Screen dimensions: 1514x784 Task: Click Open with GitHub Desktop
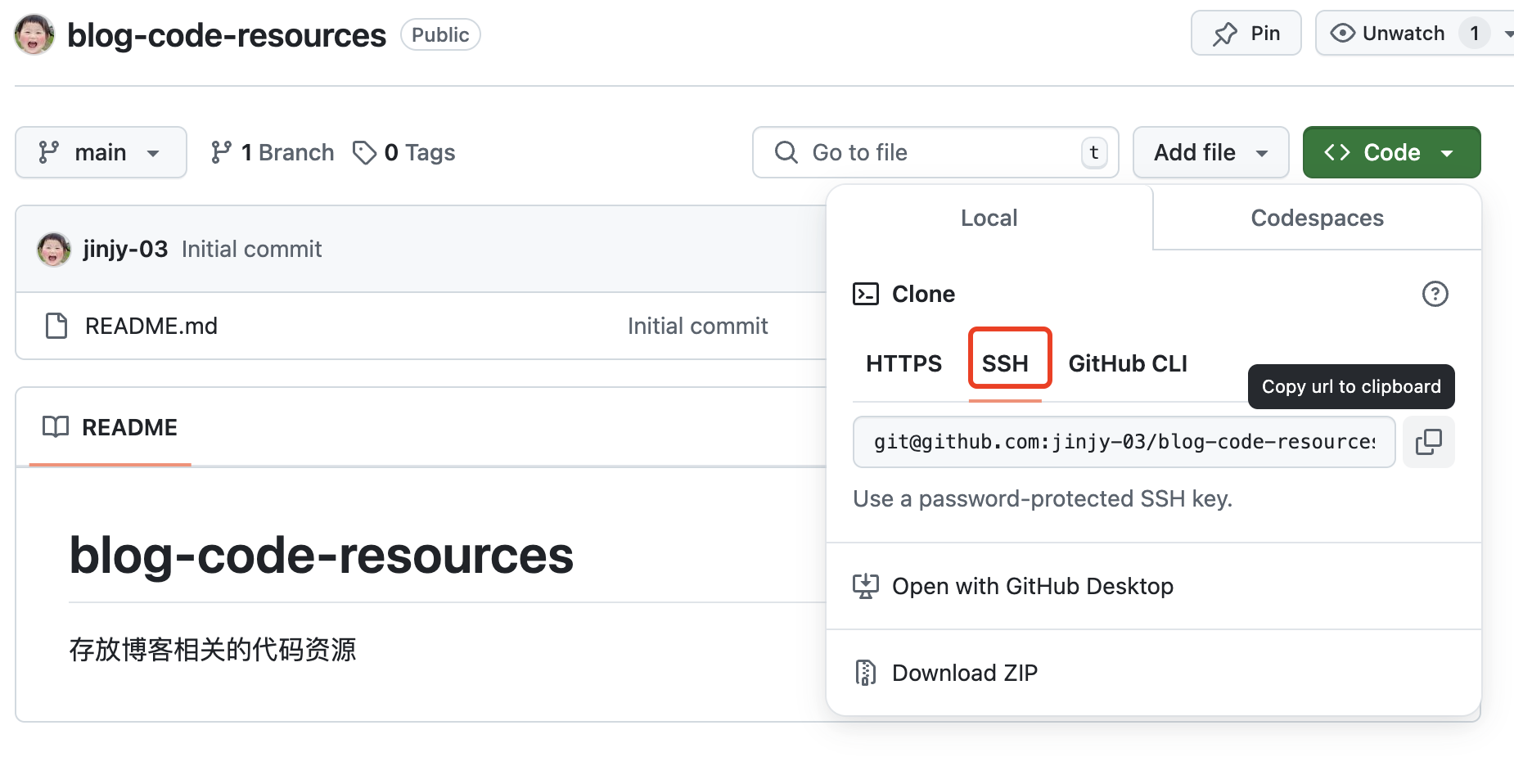(x=1153, y=586)
